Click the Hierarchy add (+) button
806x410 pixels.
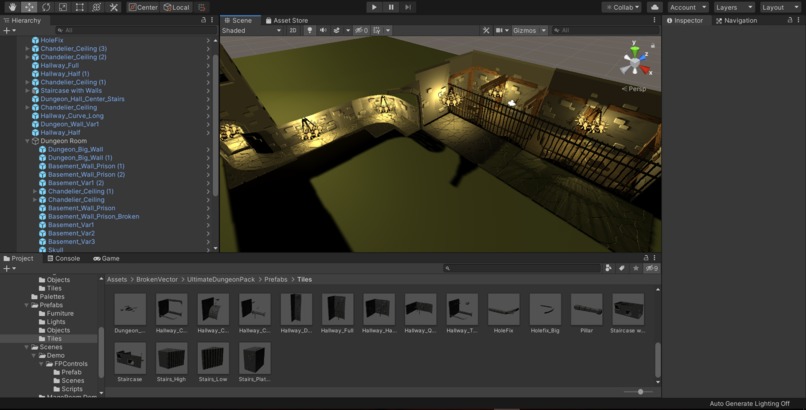(x=9, y=30)
